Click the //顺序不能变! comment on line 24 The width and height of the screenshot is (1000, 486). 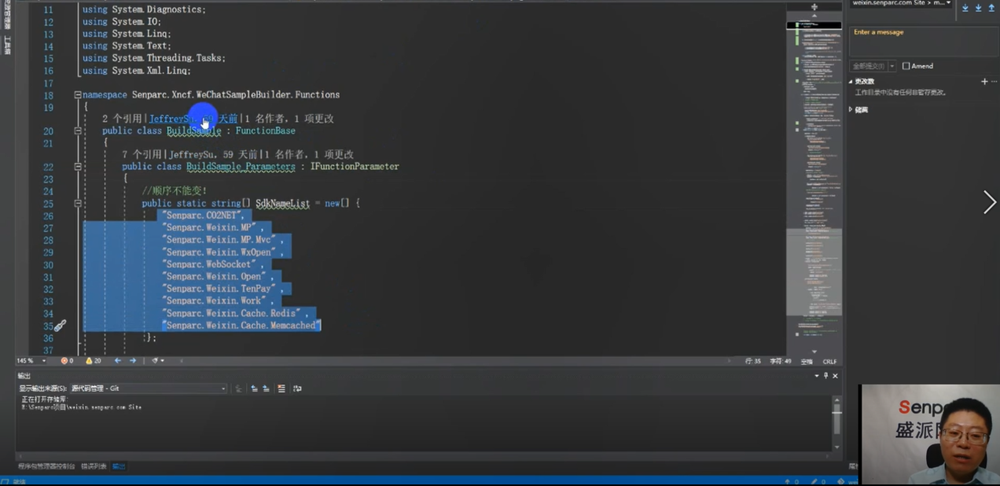click(175, 191)
